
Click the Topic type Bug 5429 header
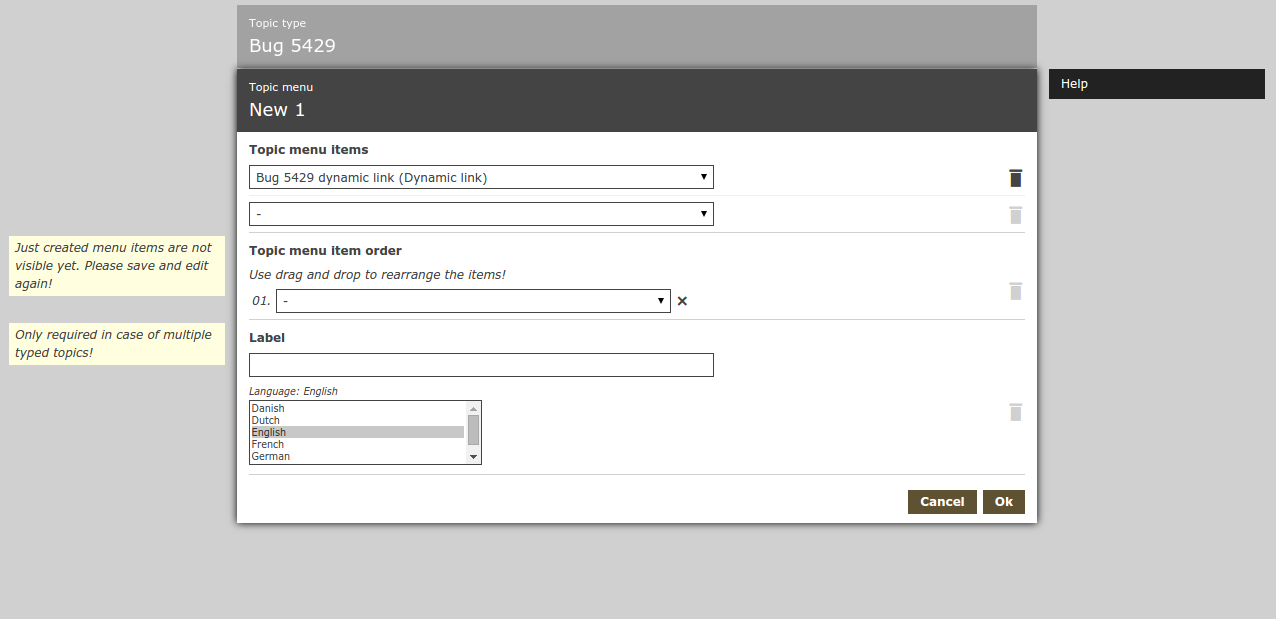pos(636,36)
